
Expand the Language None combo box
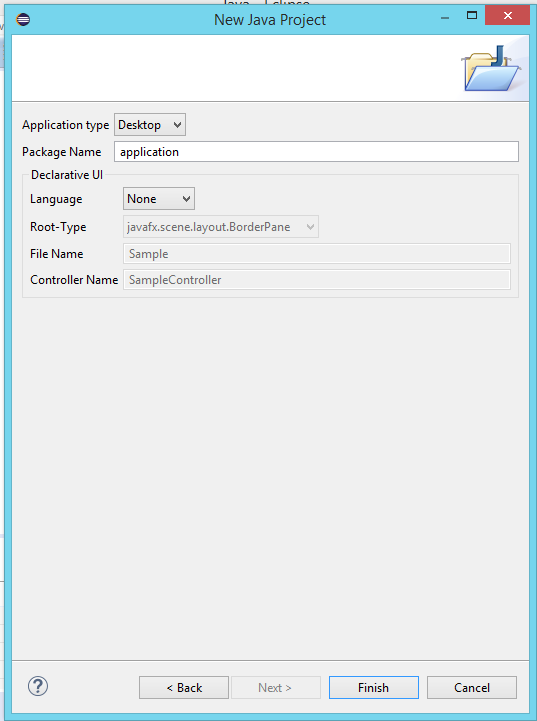[x=159, y=199]
